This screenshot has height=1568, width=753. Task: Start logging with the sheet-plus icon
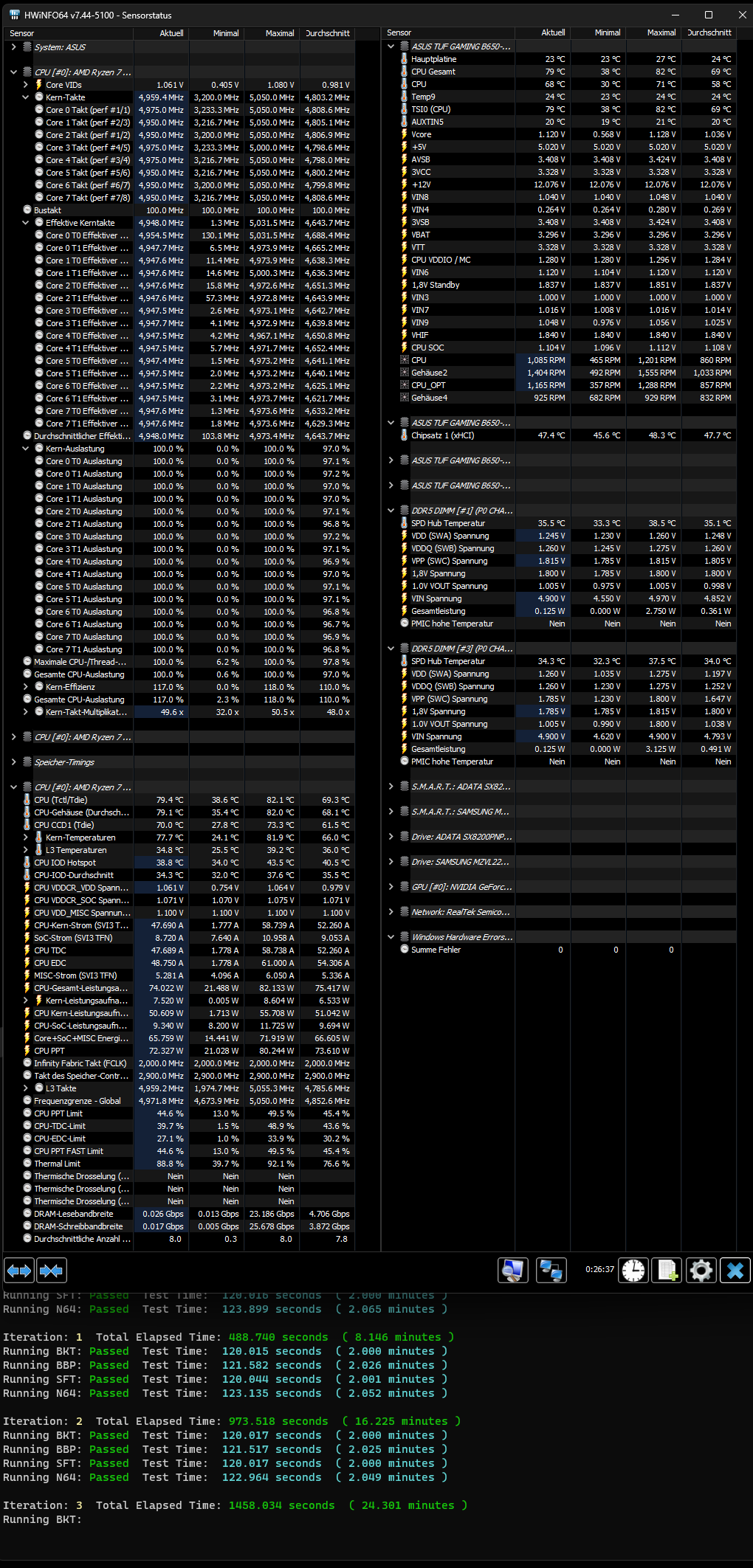point(667,1271)
